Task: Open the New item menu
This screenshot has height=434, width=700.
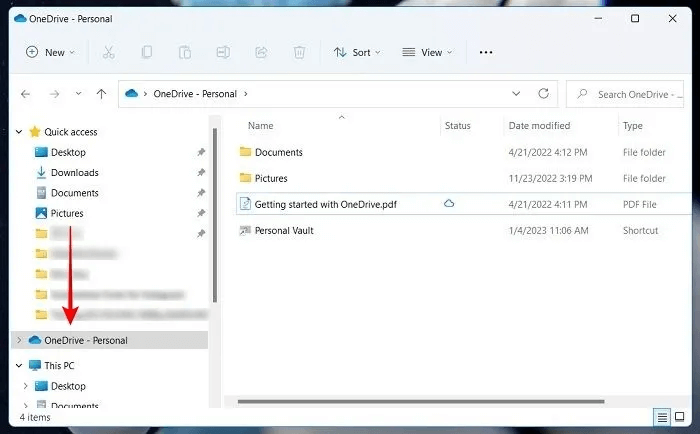Action: [50, 52]
